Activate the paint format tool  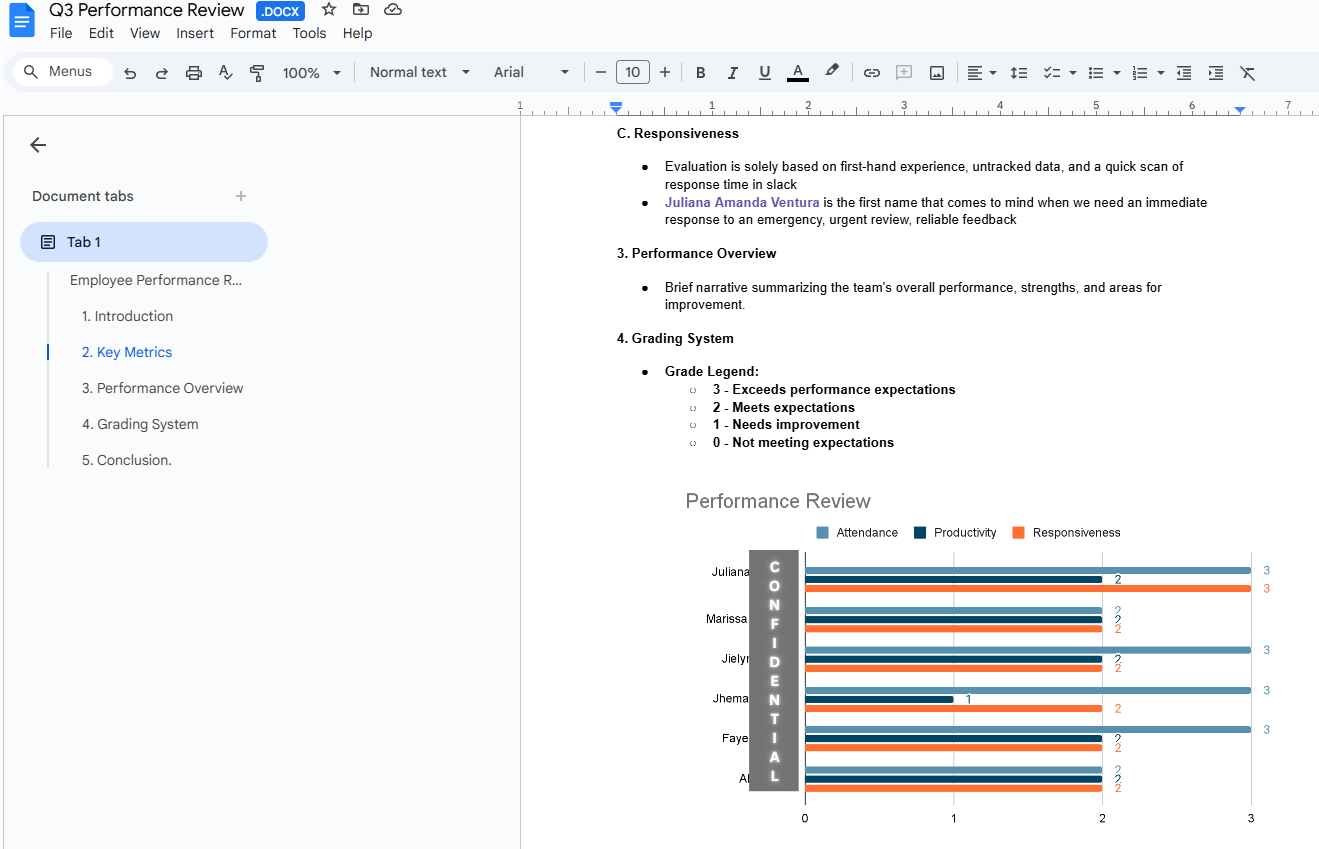tap(257, 73)
